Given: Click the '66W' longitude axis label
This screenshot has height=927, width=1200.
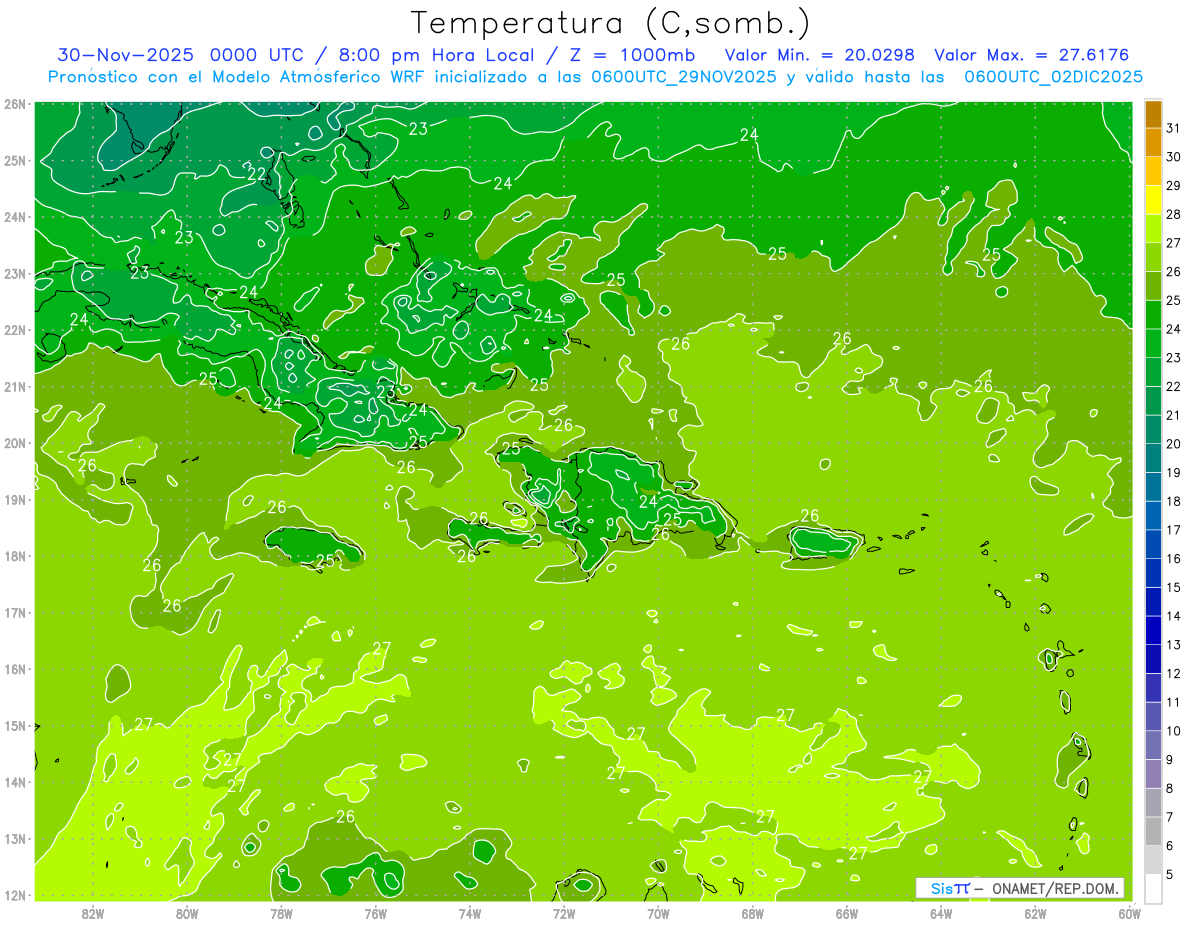Looking at the screenshot, I should 847,913.
